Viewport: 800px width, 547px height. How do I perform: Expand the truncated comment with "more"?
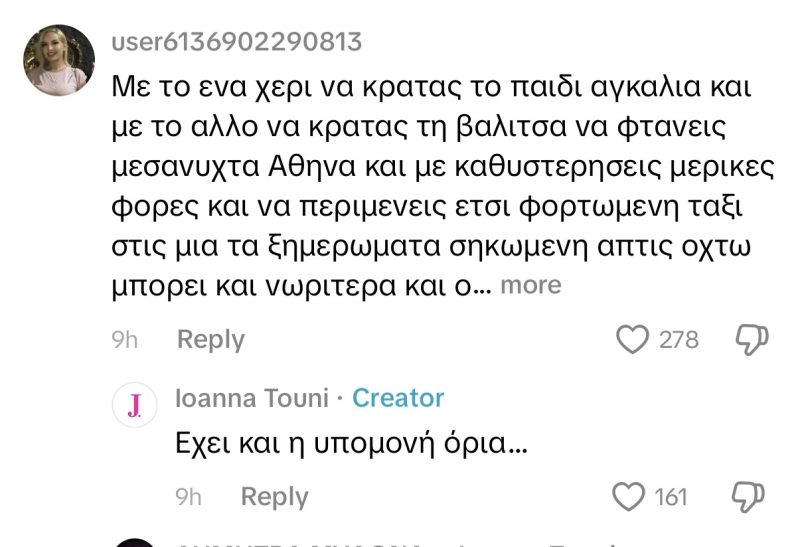530,285
